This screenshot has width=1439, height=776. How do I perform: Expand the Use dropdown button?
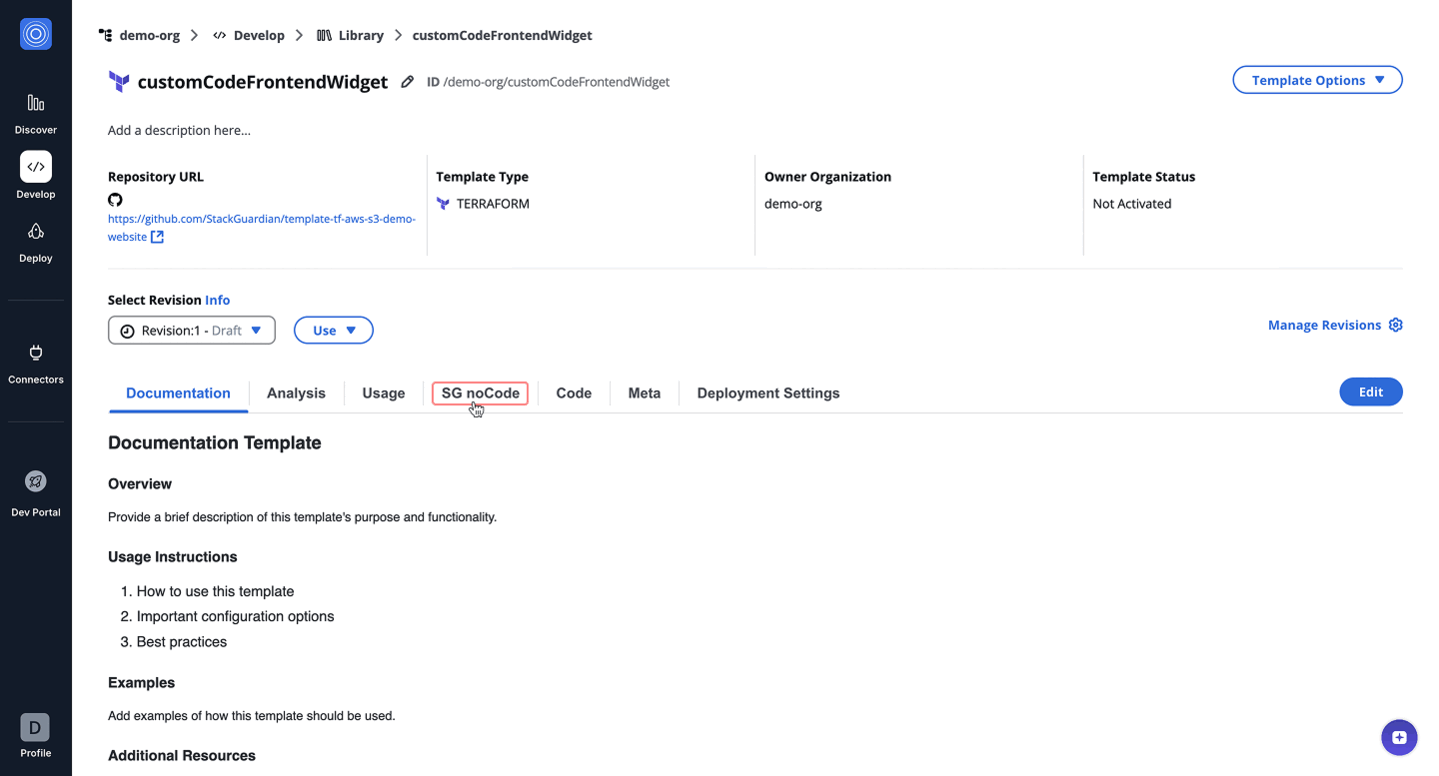point(333,330)
